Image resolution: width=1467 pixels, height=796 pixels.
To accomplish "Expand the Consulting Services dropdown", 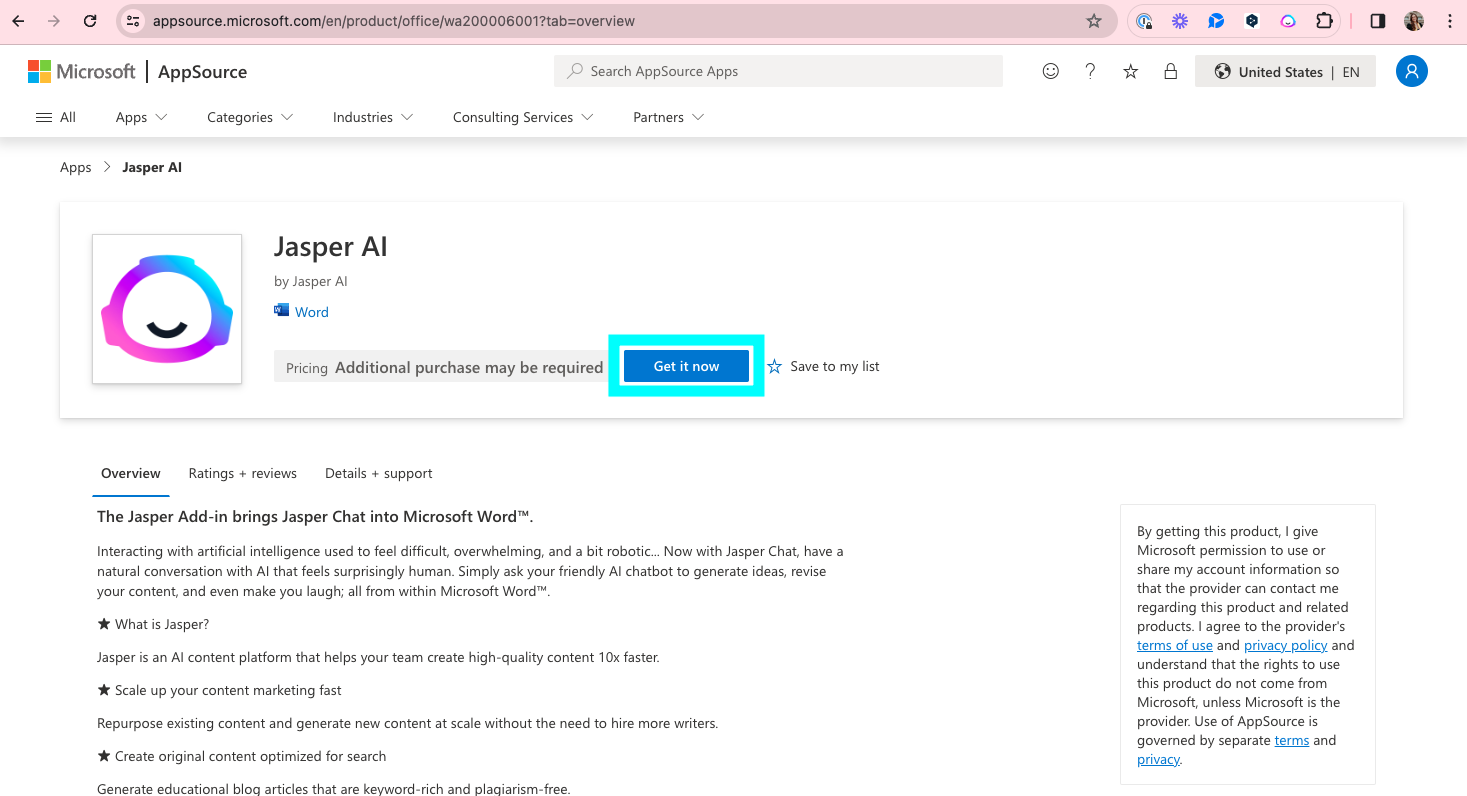I will pyautogui.click(x=523, y=117).
